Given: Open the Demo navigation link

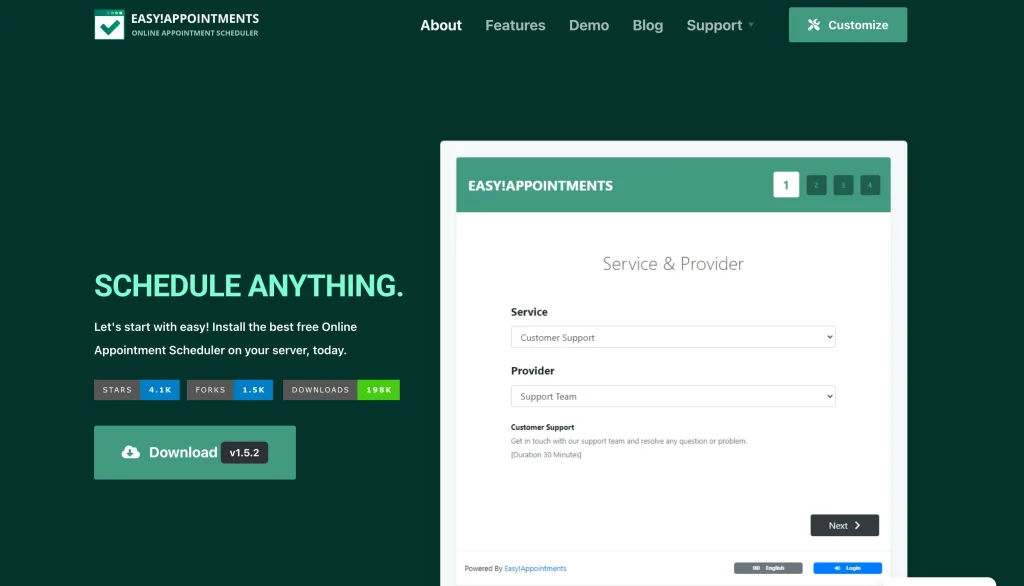Looking at the screenshot, I should pos(589,25).
